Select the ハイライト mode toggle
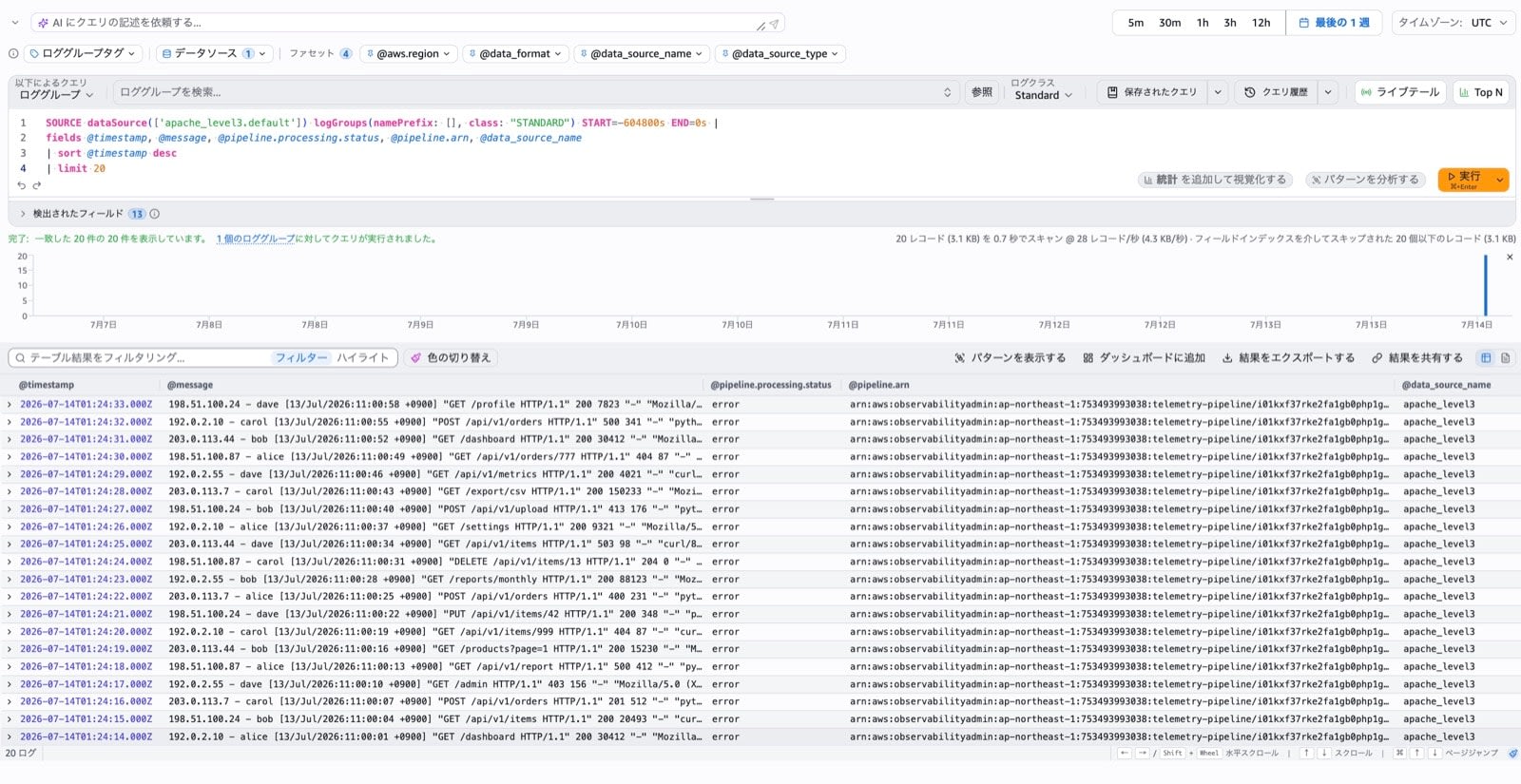This screenshot has height=784, width=1521. click(x=363, y=358)
